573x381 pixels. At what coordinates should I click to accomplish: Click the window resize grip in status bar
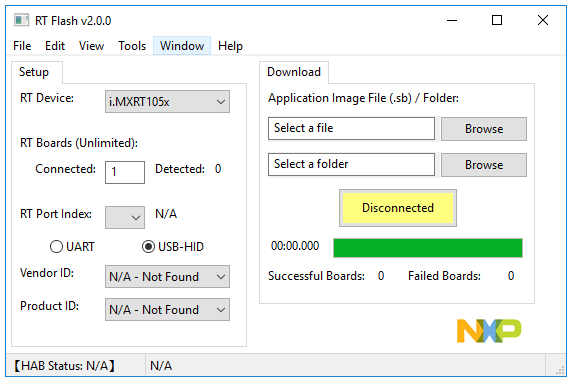(560, 371)
